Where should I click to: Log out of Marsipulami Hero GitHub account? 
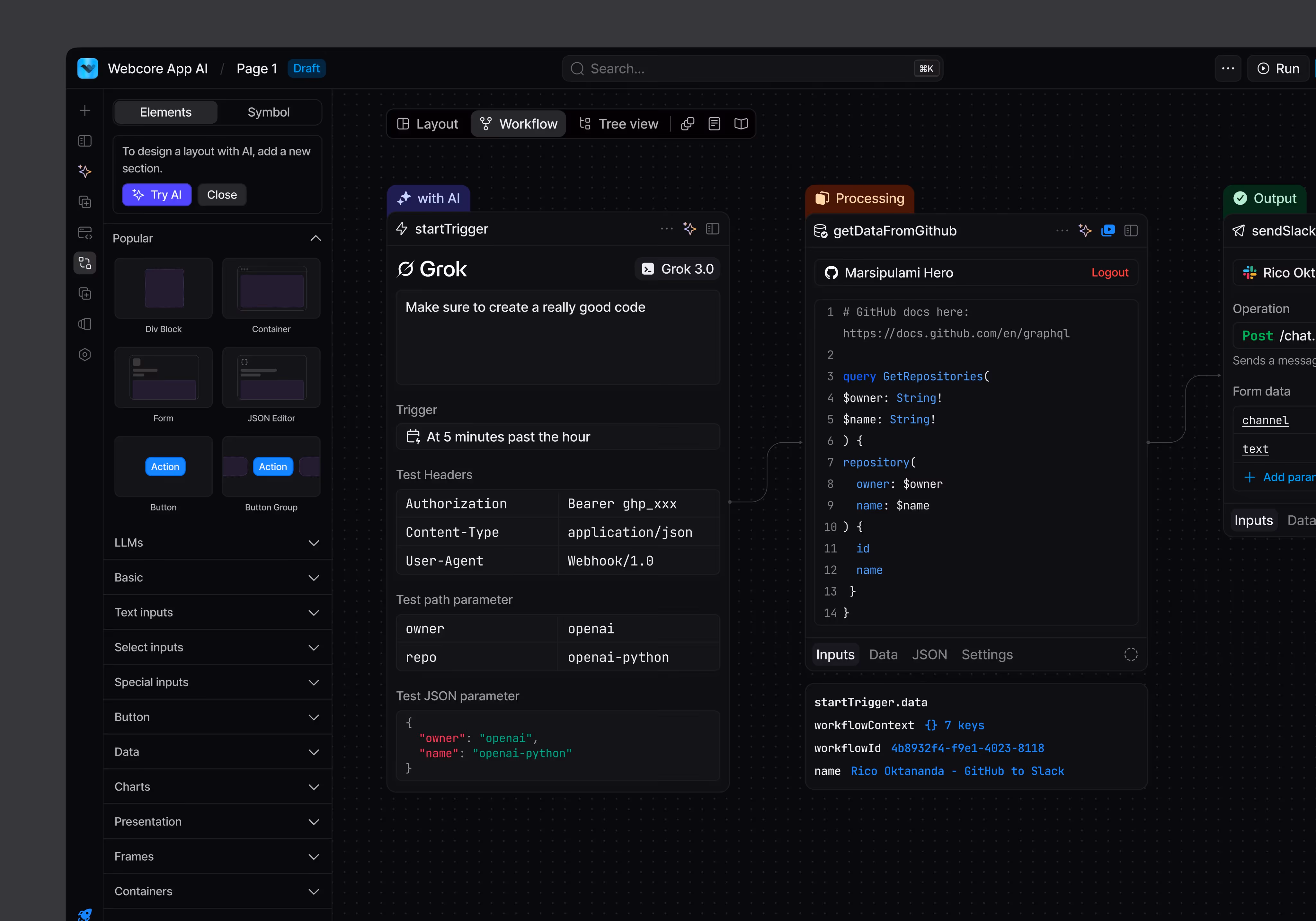[x=1110, y=273]
